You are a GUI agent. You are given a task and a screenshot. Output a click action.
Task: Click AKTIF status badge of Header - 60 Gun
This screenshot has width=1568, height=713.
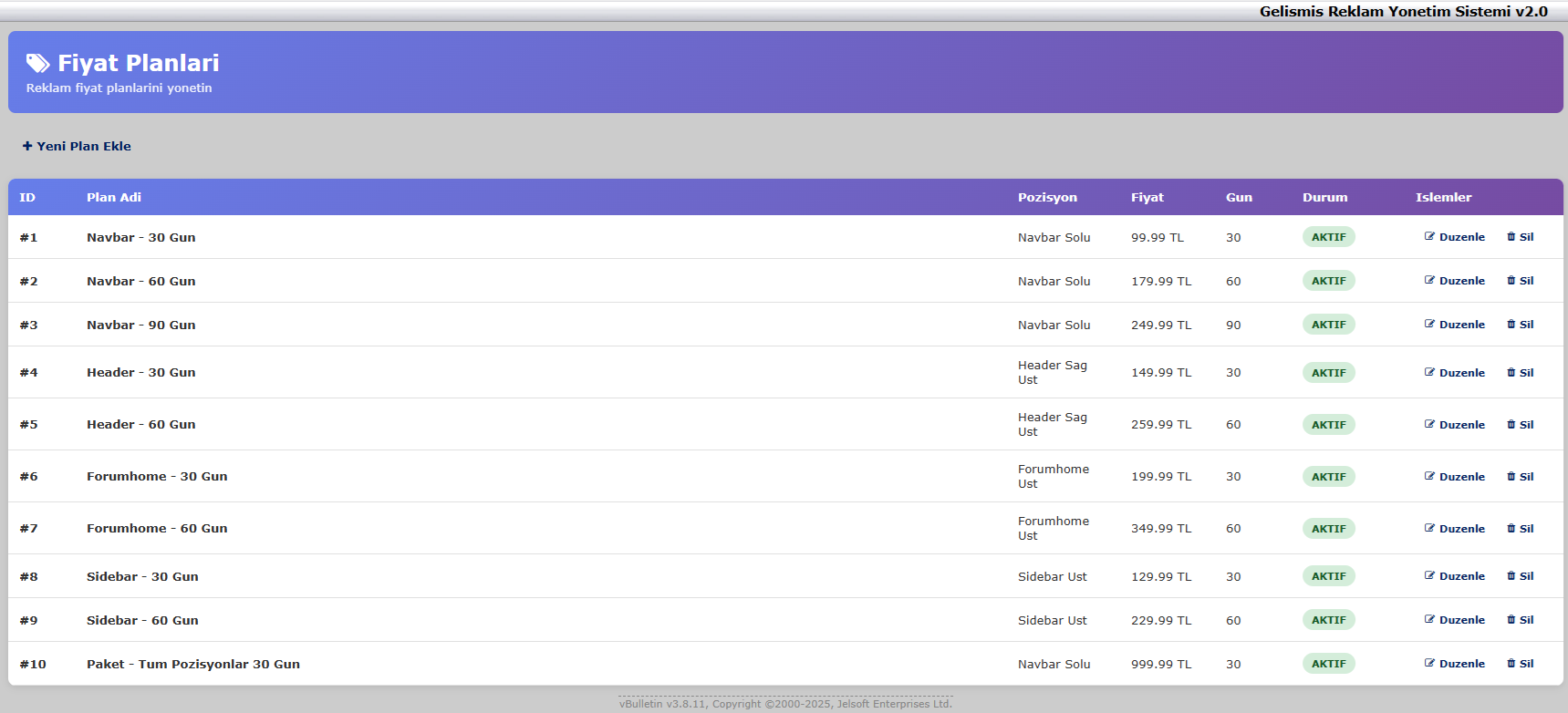[1328, 425]
